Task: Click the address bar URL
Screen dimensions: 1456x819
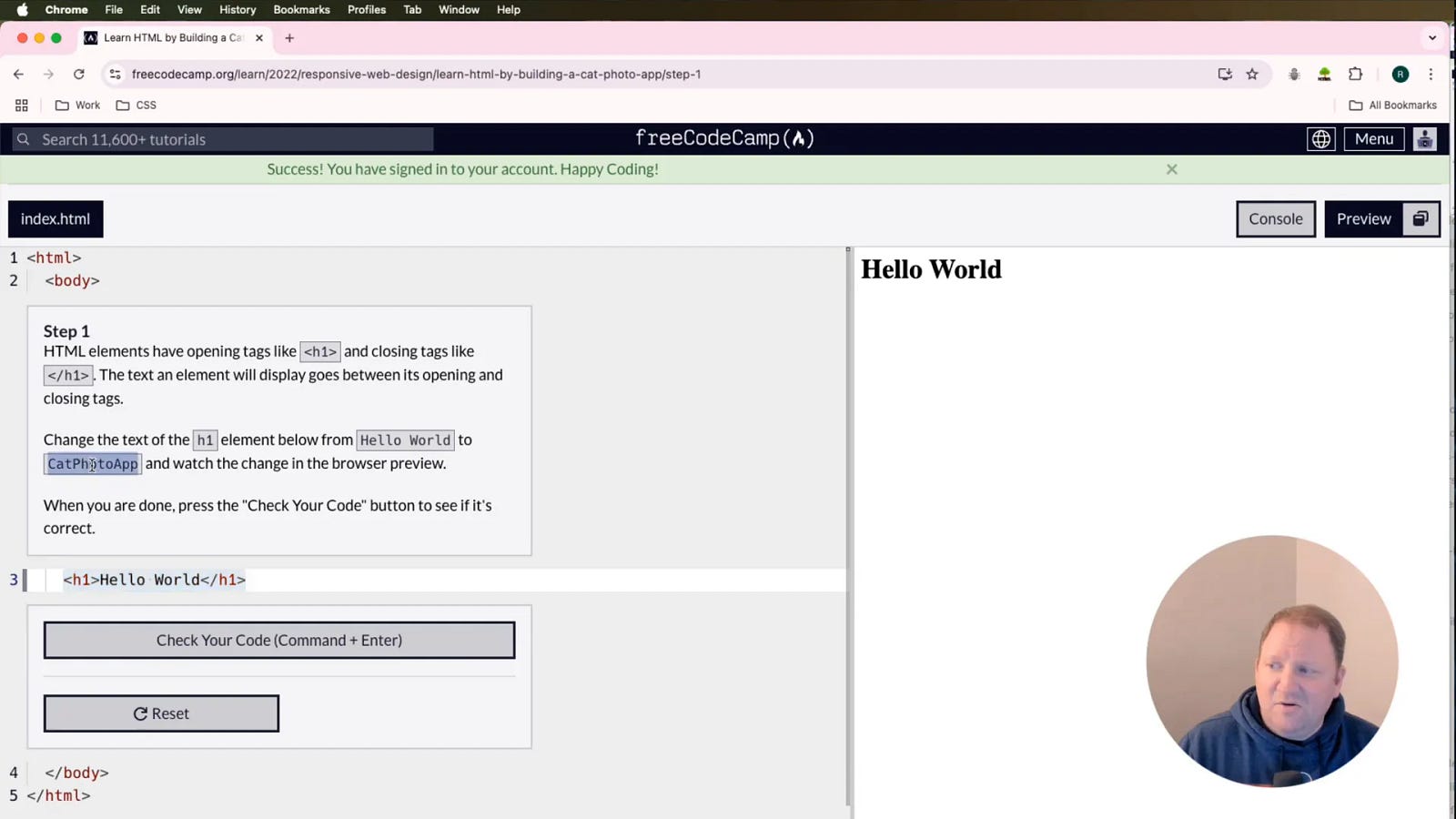Action: 416,75
